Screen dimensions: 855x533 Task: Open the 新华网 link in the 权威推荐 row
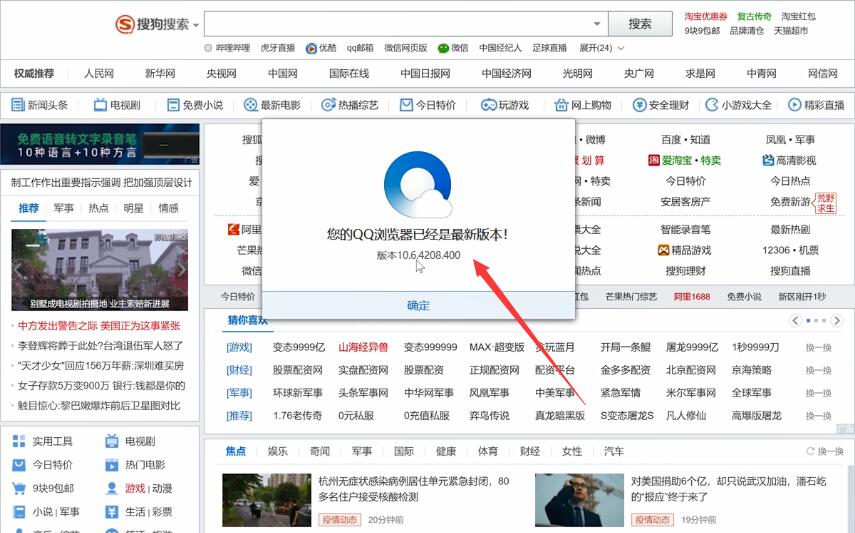pyautogui.click(x=160, y=73)
